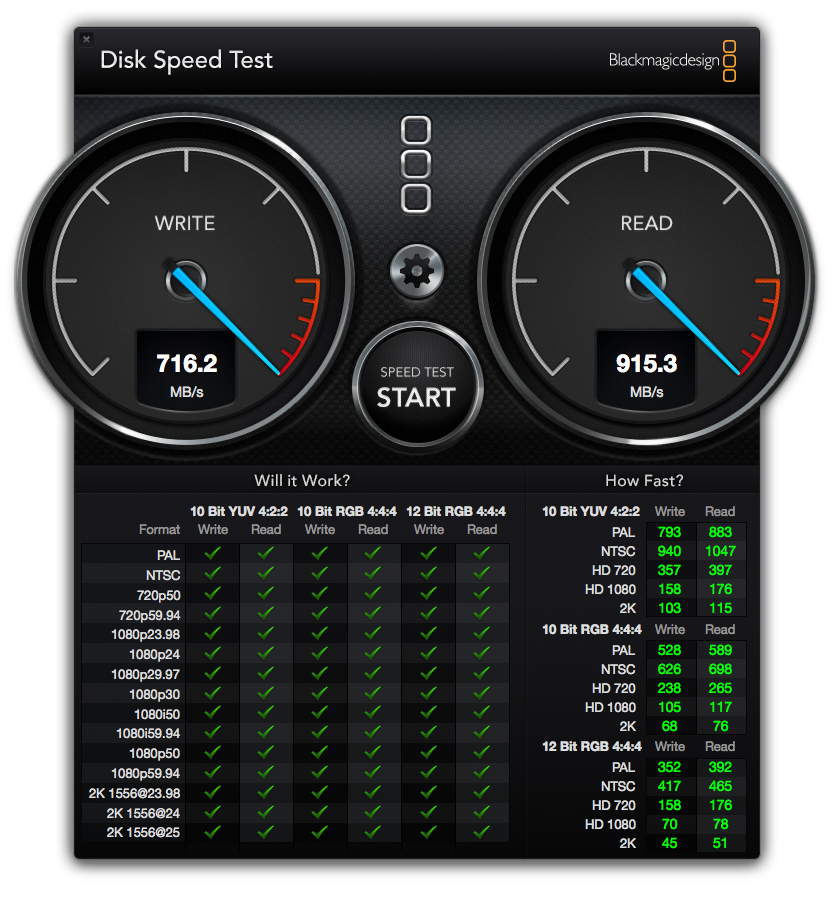Select the 2K 1556@23.98 format row
Image resolution: width=834 pixels, height=898 pixels.
(x=295, y=793)
